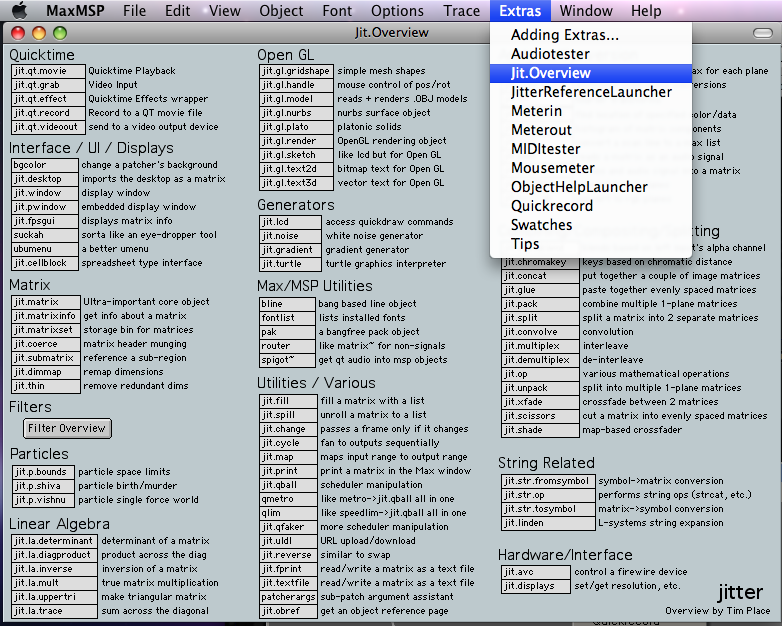Click the qmetro object box
Image resolution: width=782 pixels, height=626 pixels.
tap(288, 499)
